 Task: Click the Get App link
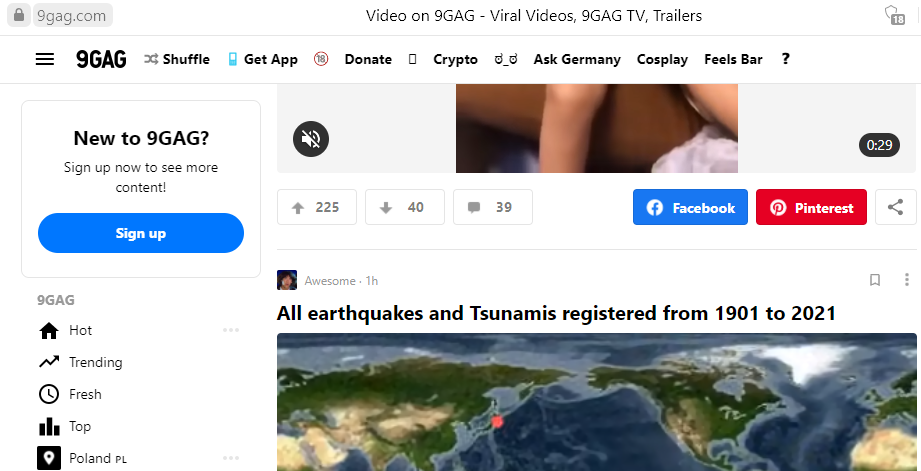(263, 59)
